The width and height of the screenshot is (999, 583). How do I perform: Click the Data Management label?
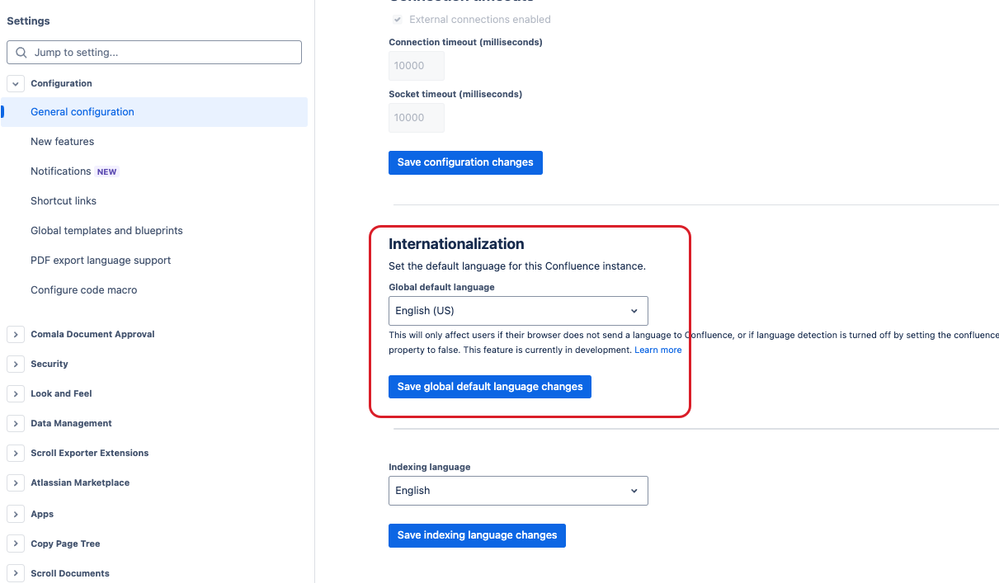tap(71, 423)
